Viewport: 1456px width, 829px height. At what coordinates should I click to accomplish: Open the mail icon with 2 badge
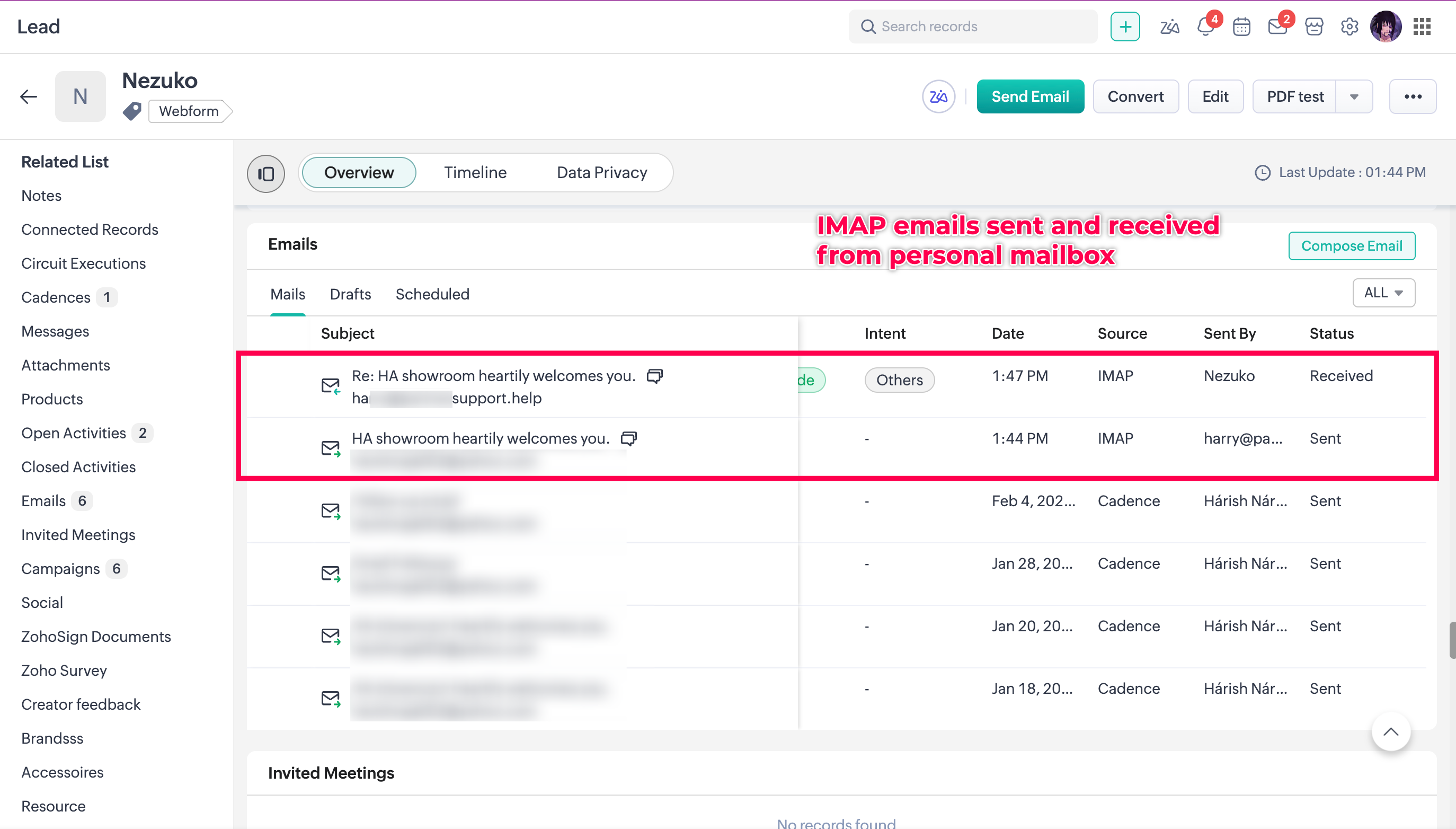pos(1277,27)
